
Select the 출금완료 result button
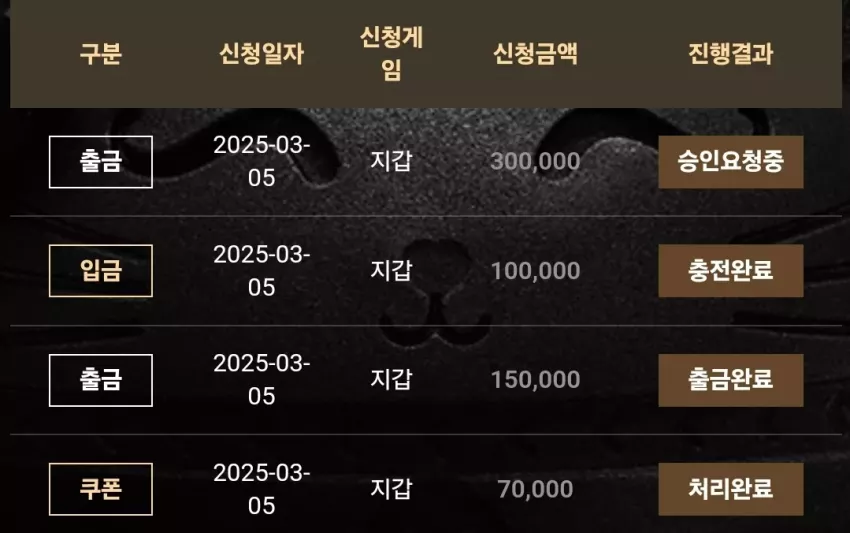pos(731,380)
